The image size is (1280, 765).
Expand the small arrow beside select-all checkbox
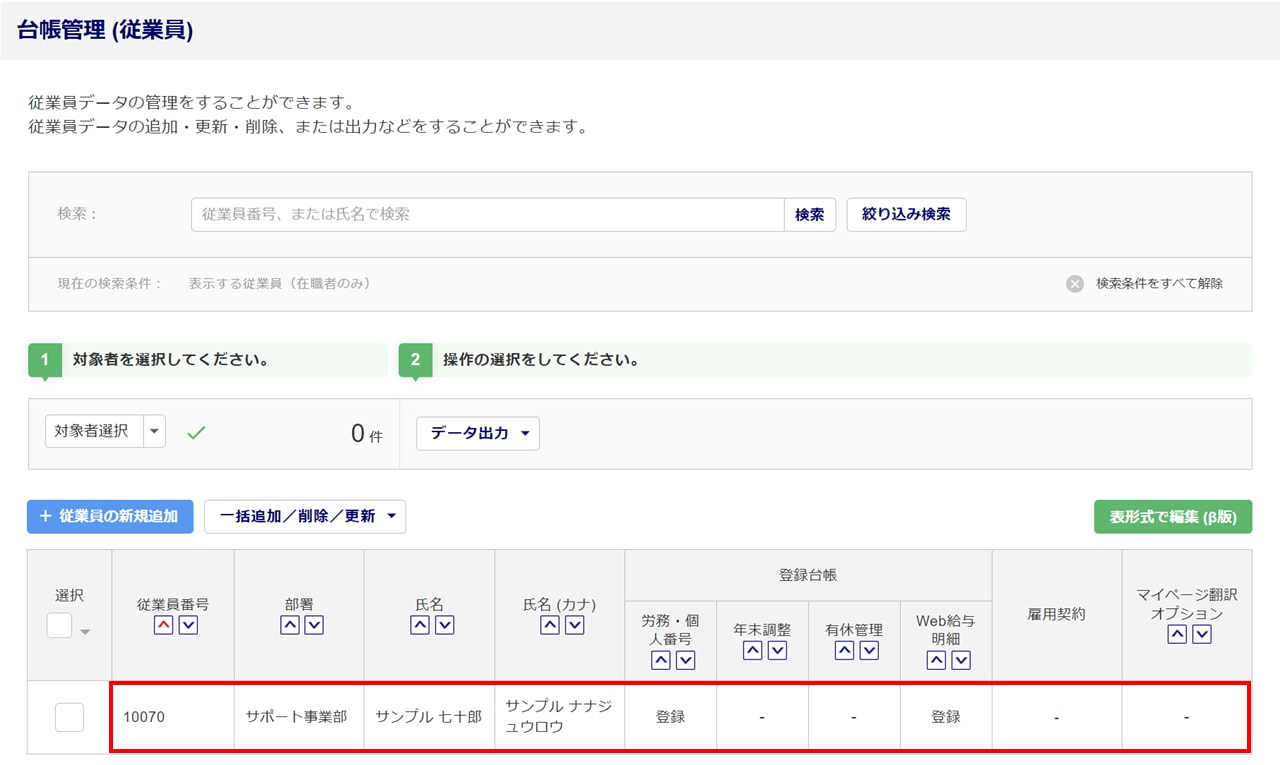tap(85, 631)
